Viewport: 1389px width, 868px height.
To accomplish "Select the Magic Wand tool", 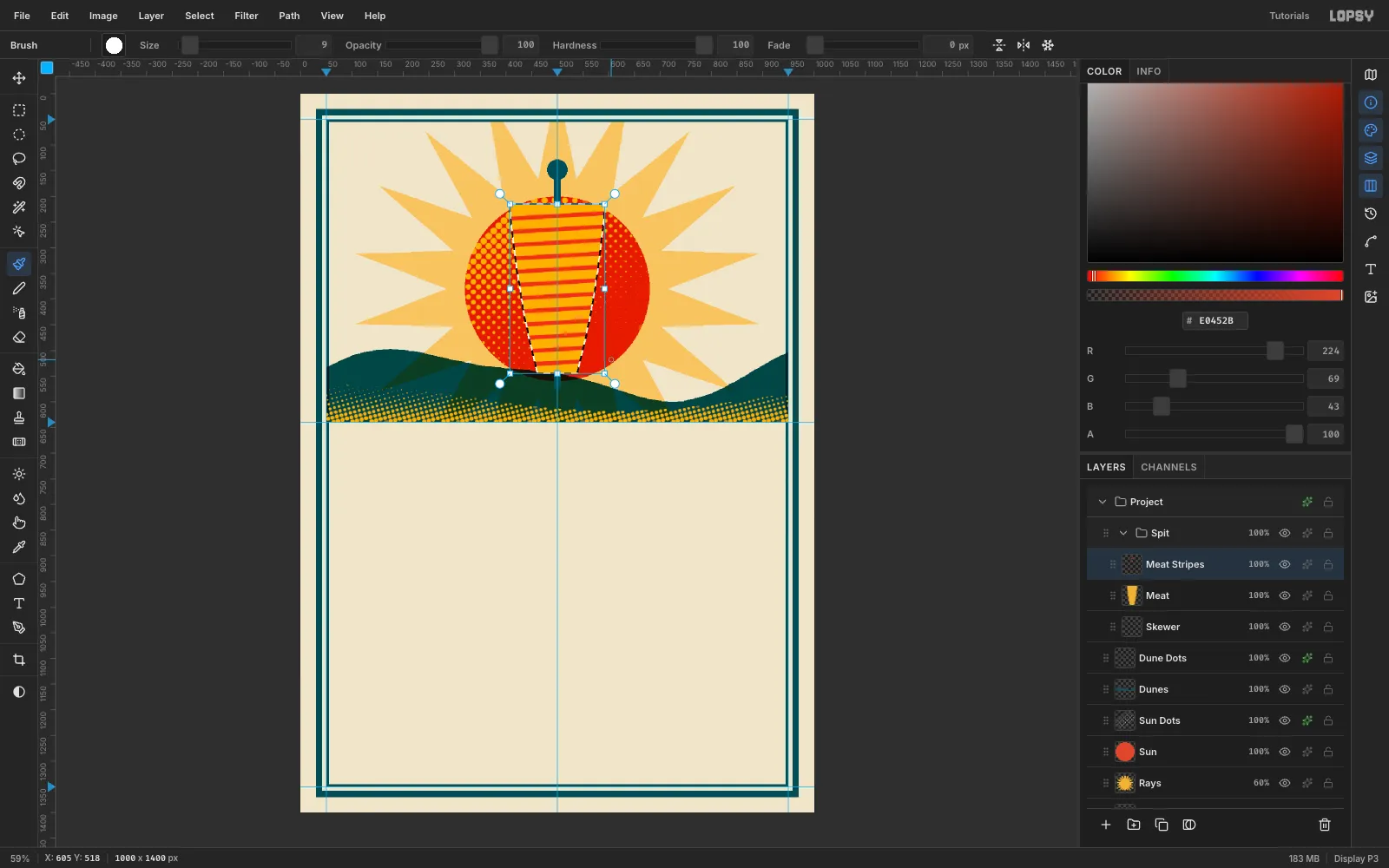I will coord(19,207).
